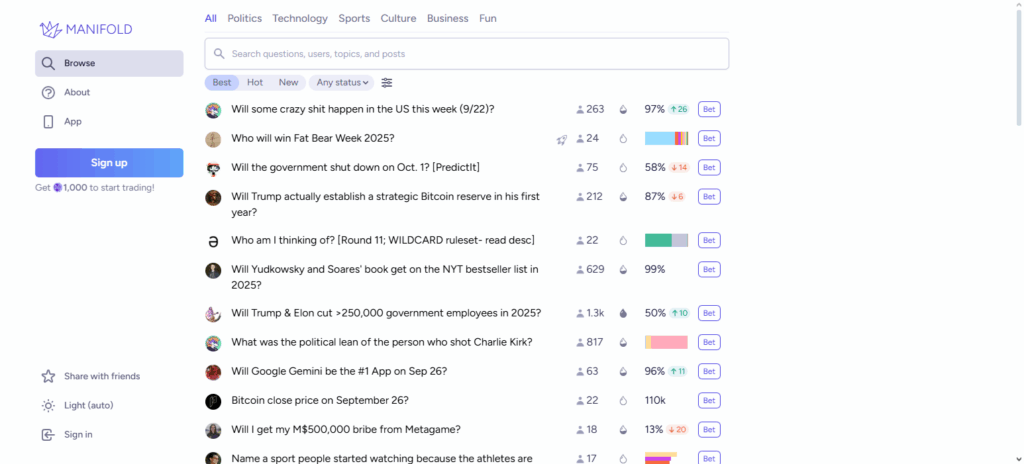The image size is (1024, 464).
Task: Click the 110k value on Bitcoin price row
Action: click(x=655, y=401)
